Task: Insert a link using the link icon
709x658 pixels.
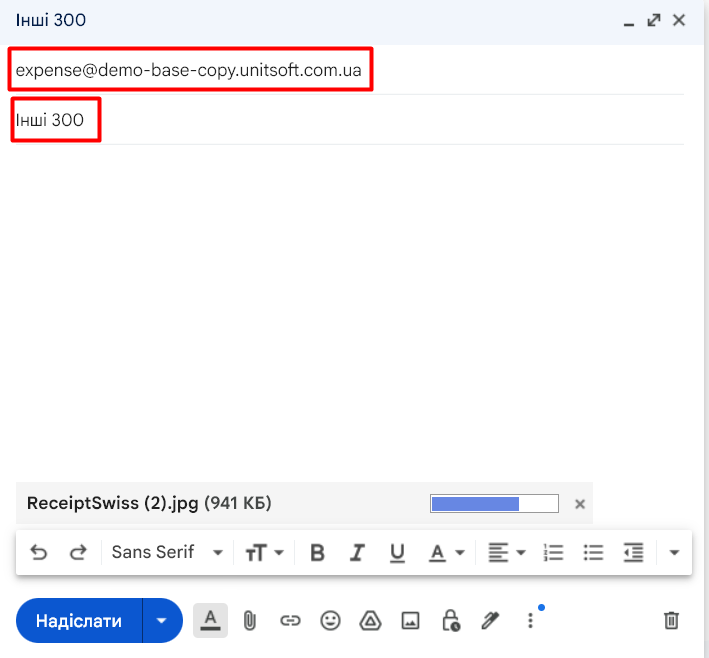Action: pos(290,621)
